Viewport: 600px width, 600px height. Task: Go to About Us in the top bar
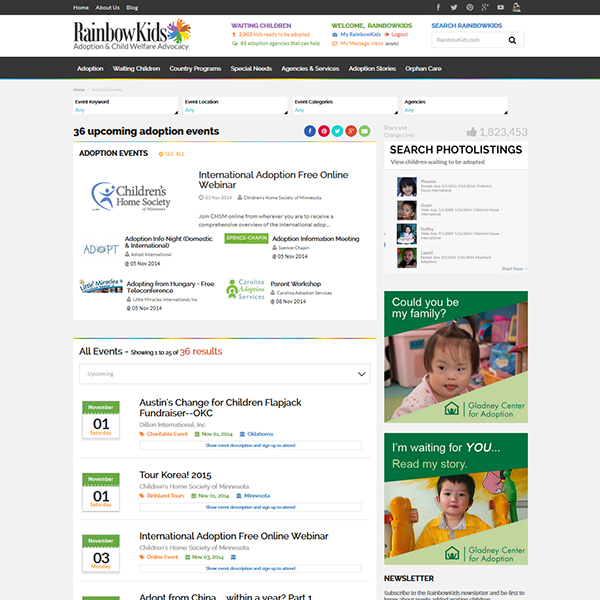(108, 8)
